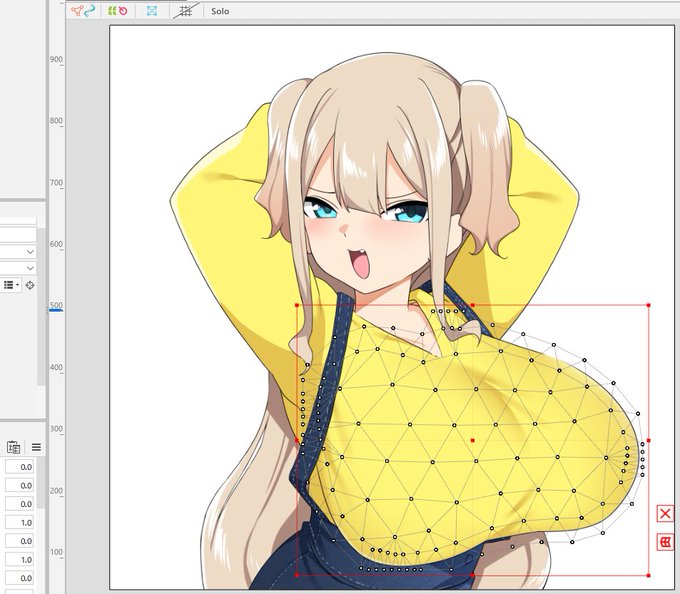Click the 100 mark on vertical ruler
Viewport: 680px width, 594px height.
(56, 552)
